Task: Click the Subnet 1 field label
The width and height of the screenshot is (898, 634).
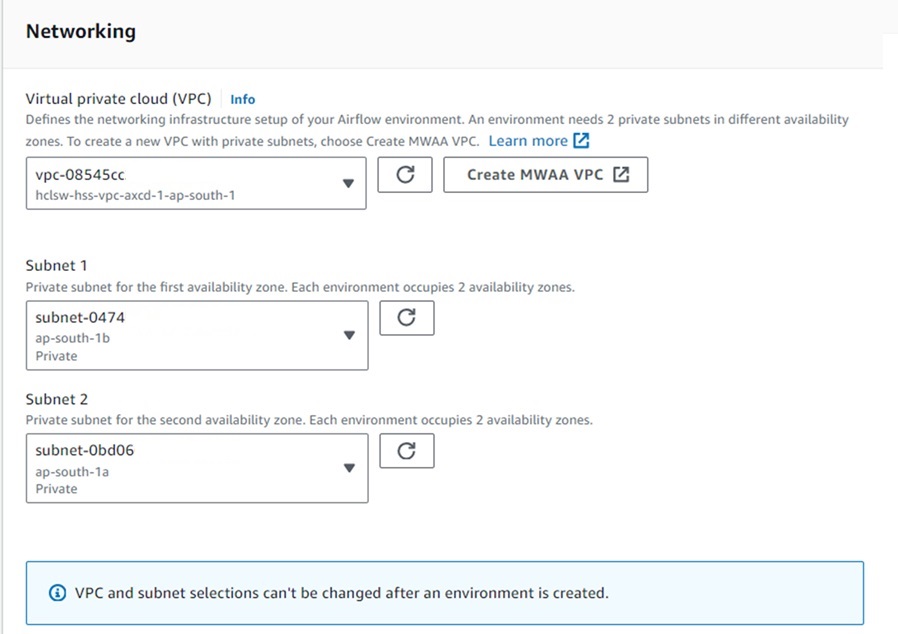Action: [x=56, y=265]
